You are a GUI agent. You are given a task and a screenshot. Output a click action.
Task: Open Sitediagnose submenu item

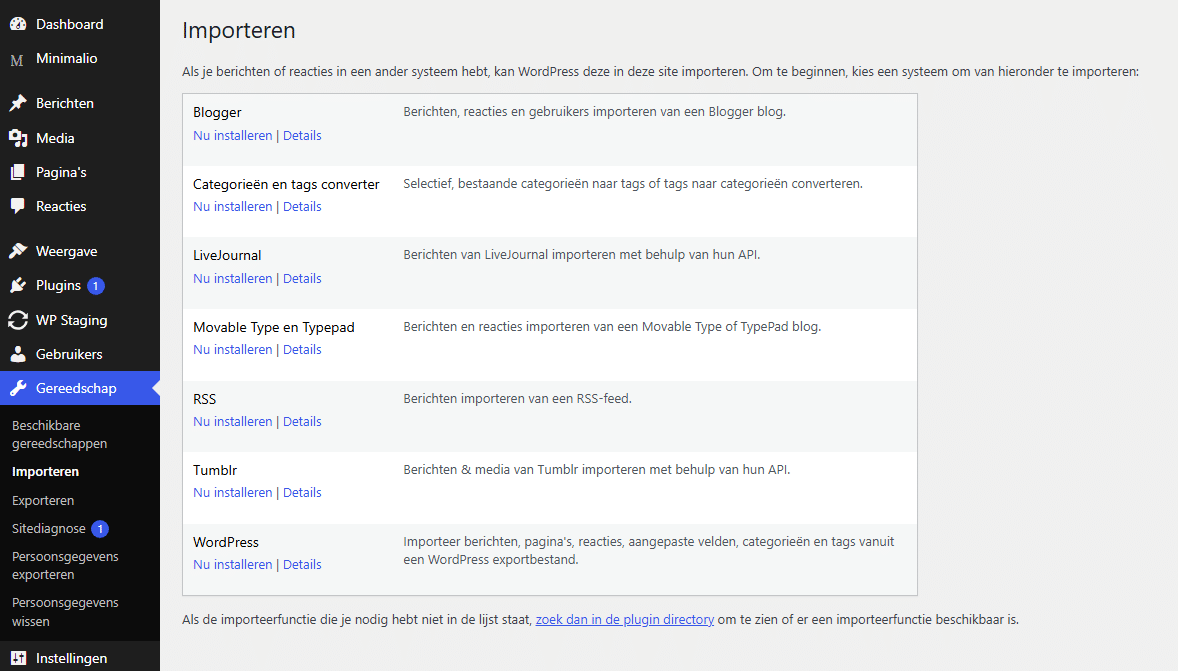49,529
